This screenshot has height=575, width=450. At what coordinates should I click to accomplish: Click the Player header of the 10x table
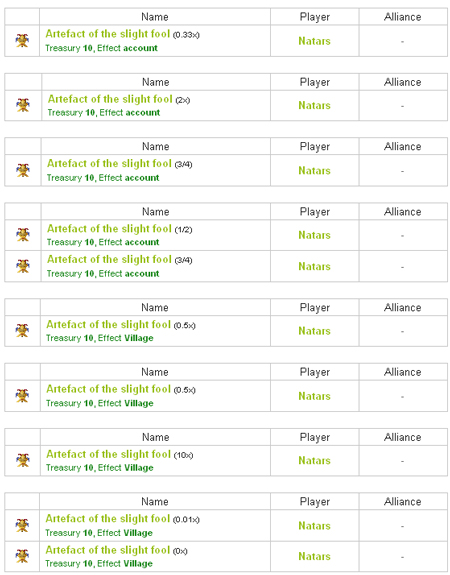pyautogui.click(x=315, y=437)
